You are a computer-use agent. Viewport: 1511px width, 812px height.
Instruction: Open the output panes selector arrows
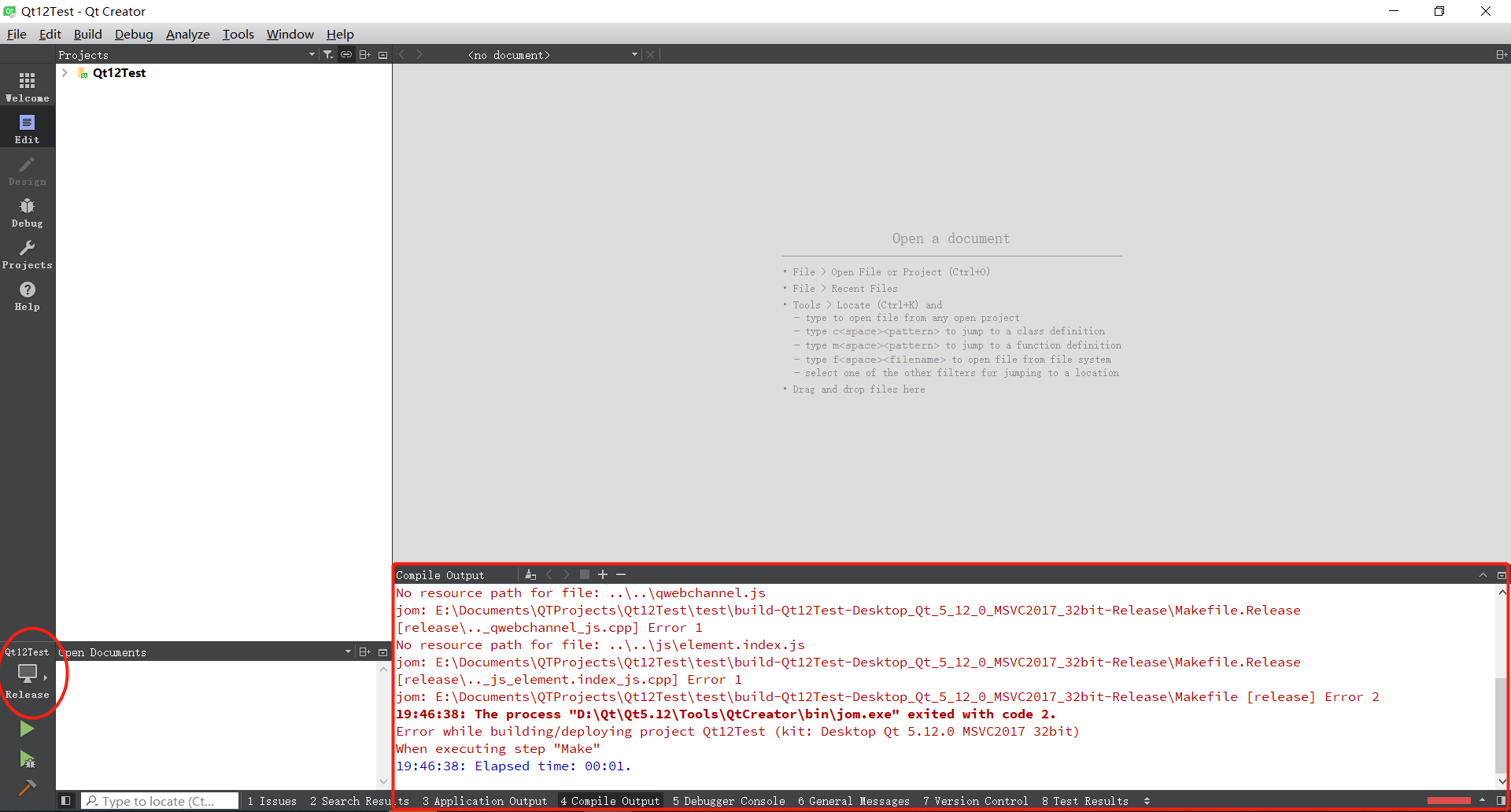[1147, 800]
